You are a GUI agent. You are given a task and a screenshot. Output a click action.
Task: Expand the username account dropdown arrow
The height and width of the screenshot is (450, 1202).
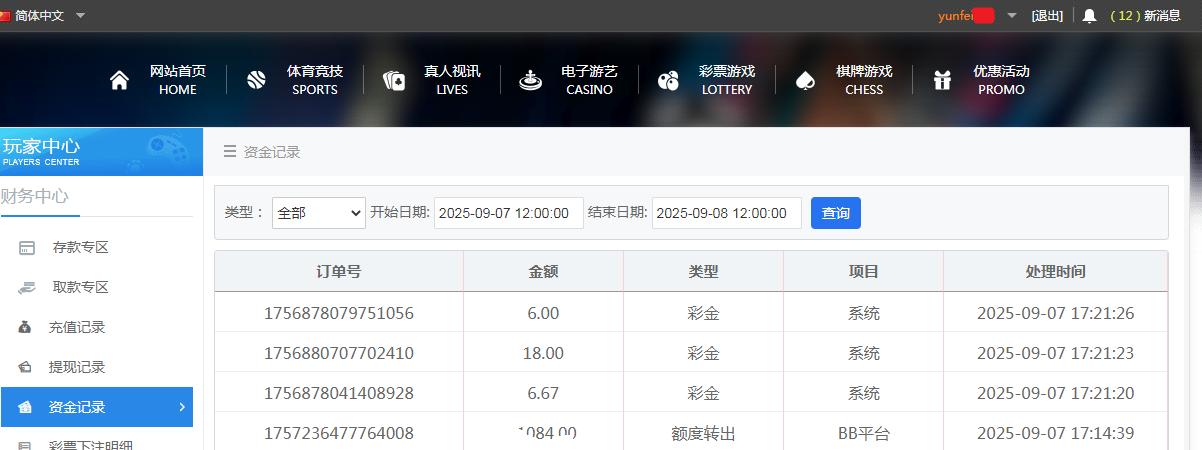click(x=1011, y=16)
